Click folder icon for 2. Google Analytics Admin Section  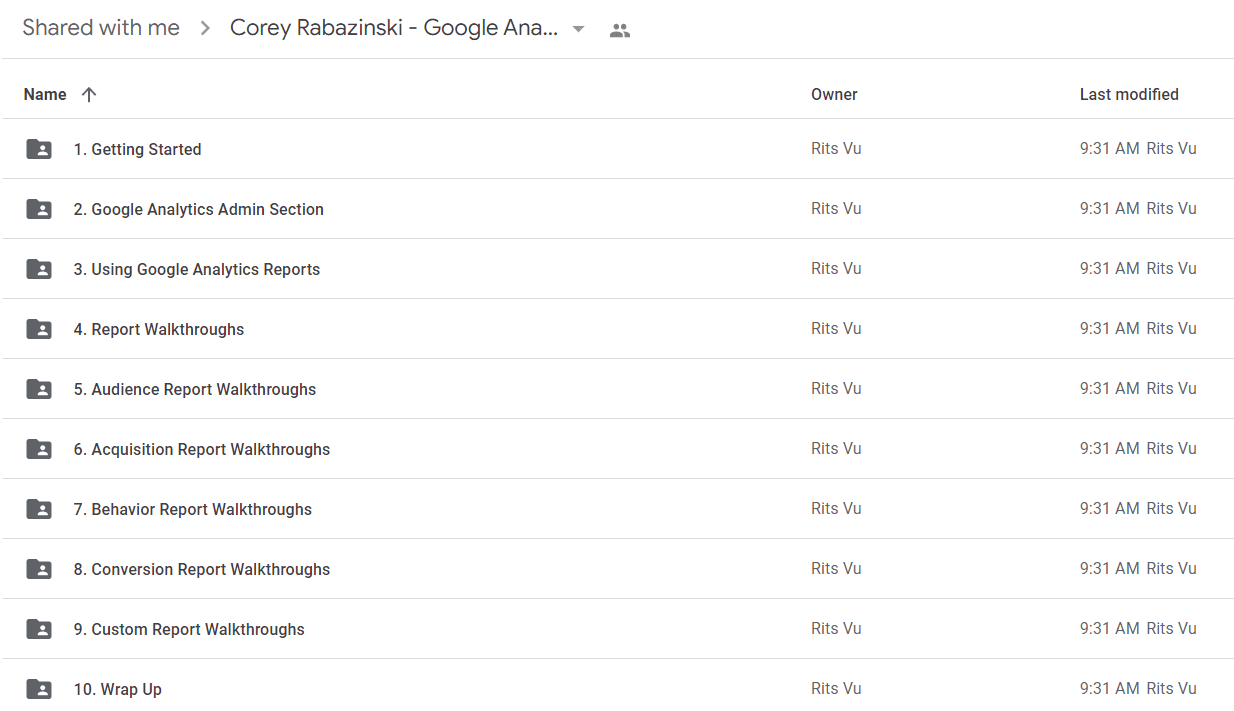[x=39, y=209]
